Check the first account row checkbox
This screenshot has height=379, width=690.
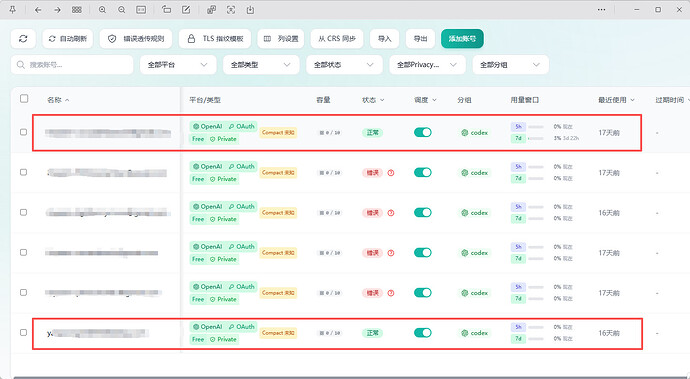click(23, 132)
